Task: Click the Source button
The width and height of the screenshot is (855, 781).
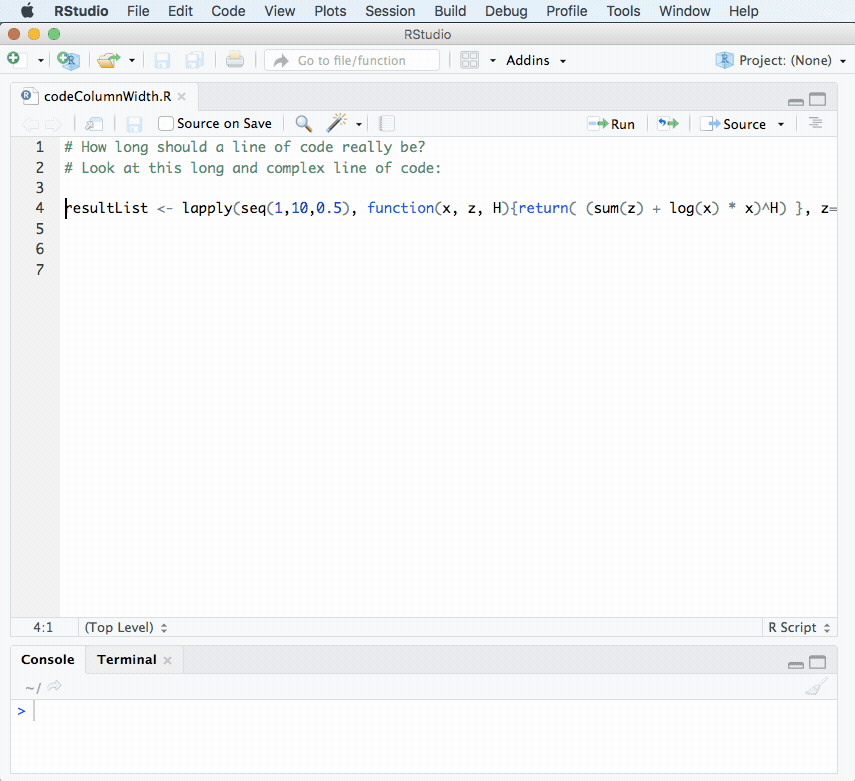Action: [x=733, y=124]
